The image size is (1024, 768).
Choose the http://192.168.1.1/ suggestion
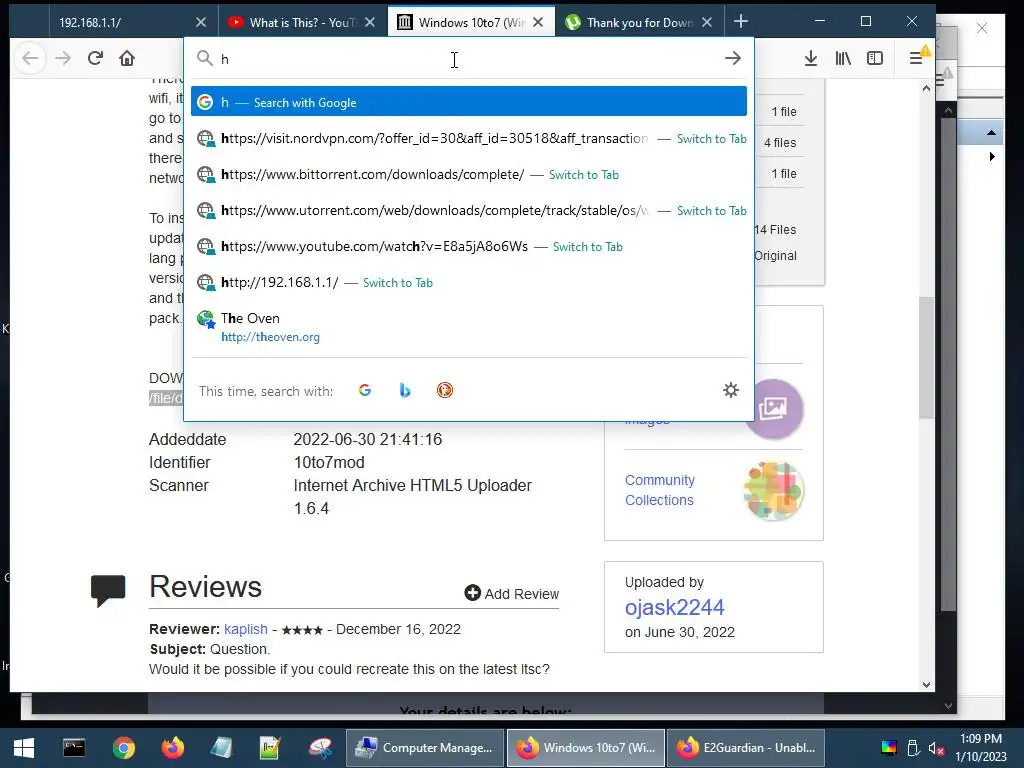point(469,282)
